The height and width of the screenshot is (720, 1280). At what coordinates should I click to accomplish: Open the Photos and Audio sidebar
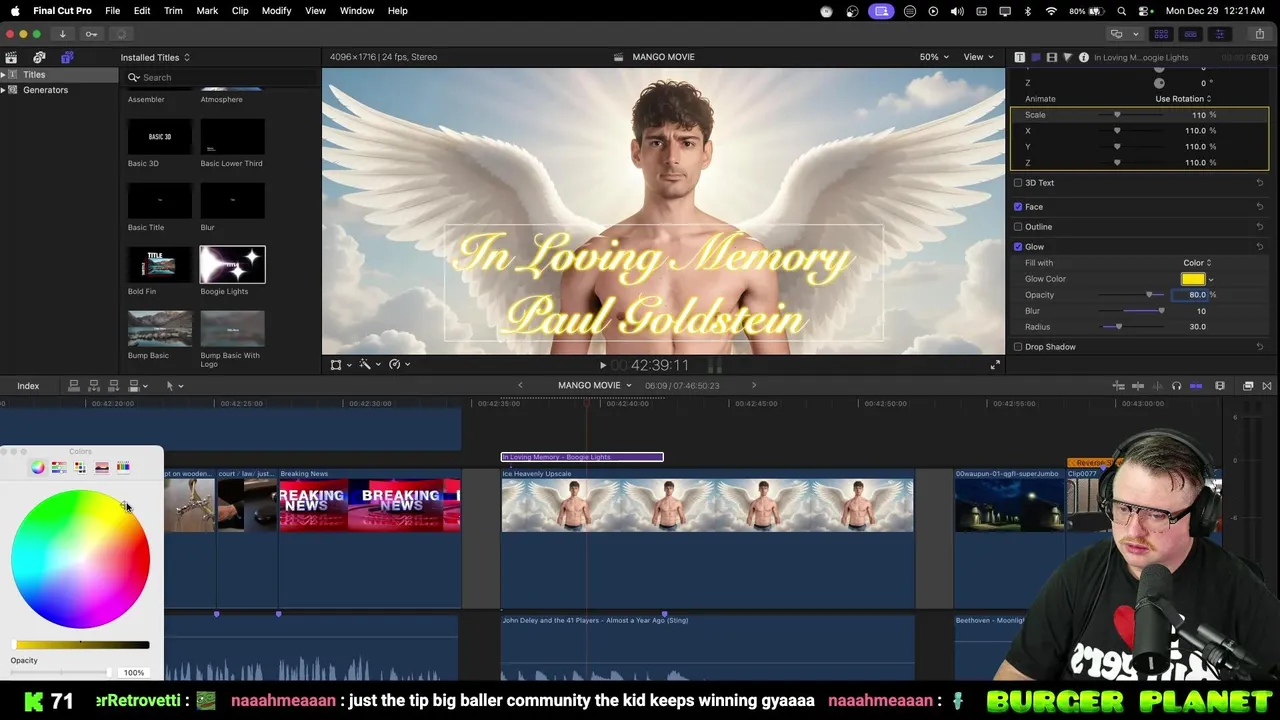tap(39, 57)
